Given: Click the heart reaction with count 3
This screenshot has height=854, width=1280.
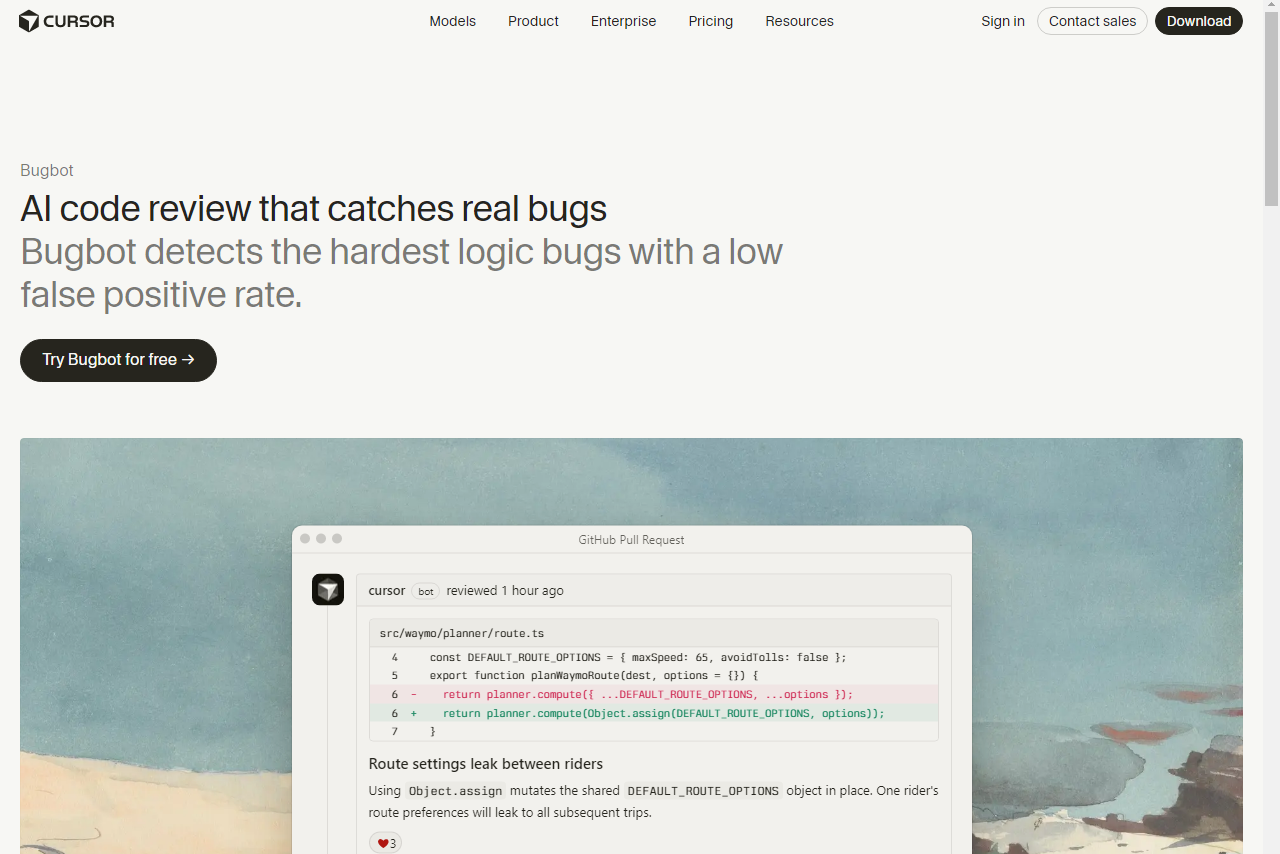Looking at the screenshot, I should pyautogui.click(x=386, y=843).
